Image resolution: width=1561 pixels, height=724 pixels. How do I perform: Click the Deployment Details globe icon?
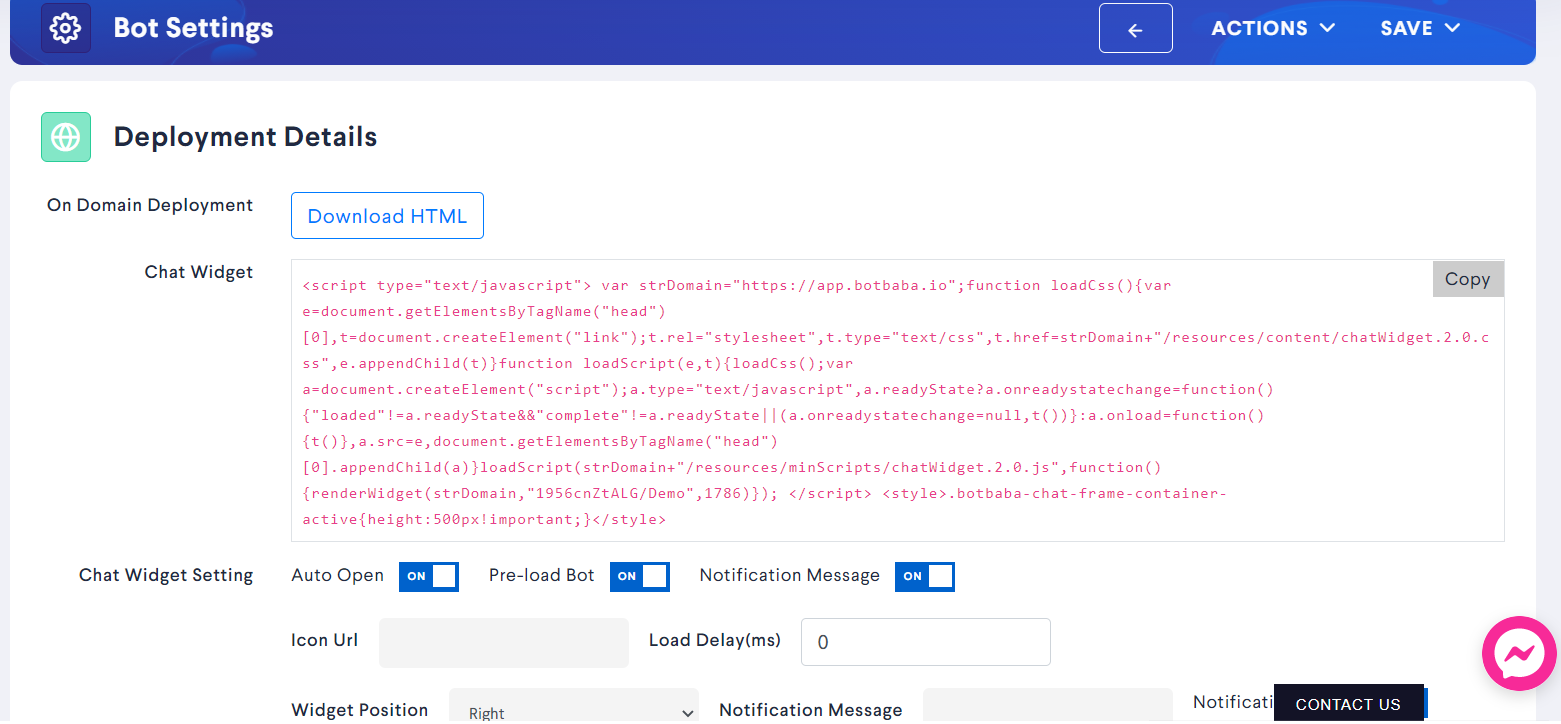[x=65, y=136]
